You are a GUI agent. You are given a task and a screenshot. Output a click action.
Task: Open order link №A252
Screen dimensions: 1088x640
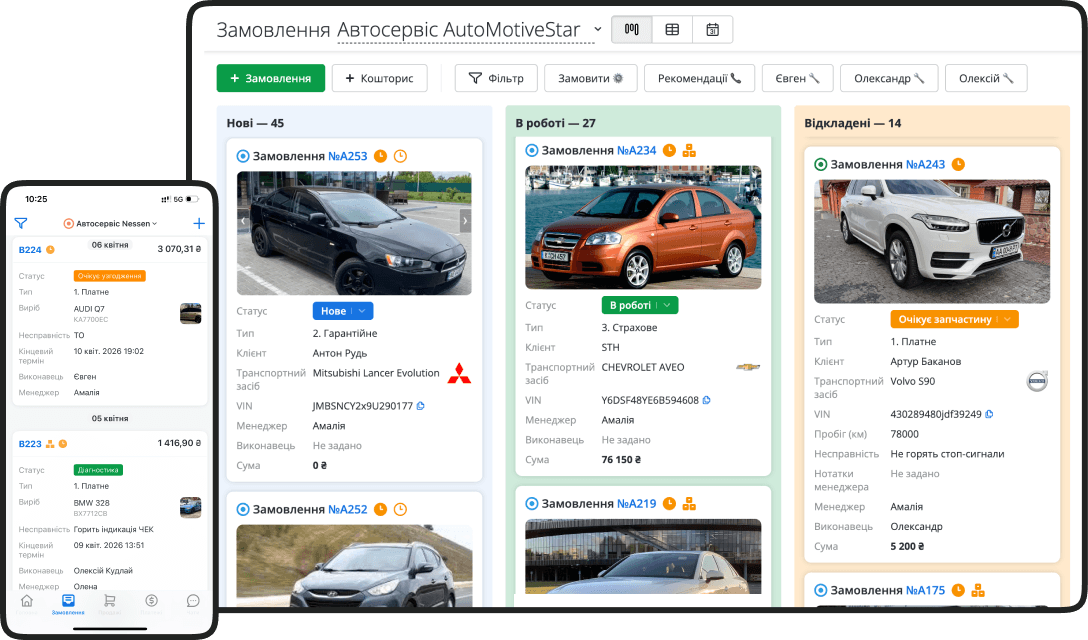348,510
